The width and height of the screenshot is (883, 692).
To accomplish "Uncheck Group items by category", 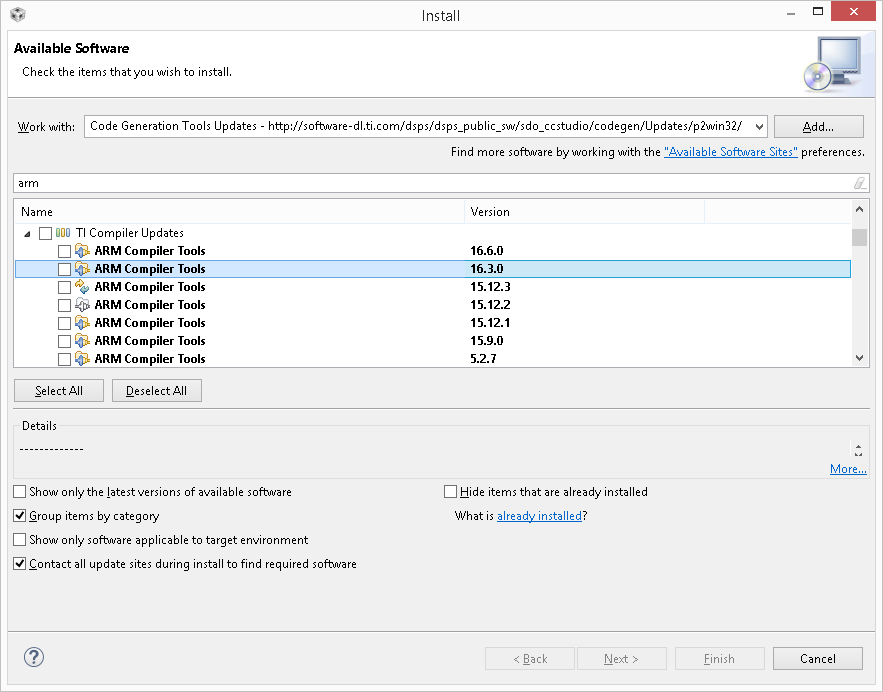I will (x=20, y=516).
